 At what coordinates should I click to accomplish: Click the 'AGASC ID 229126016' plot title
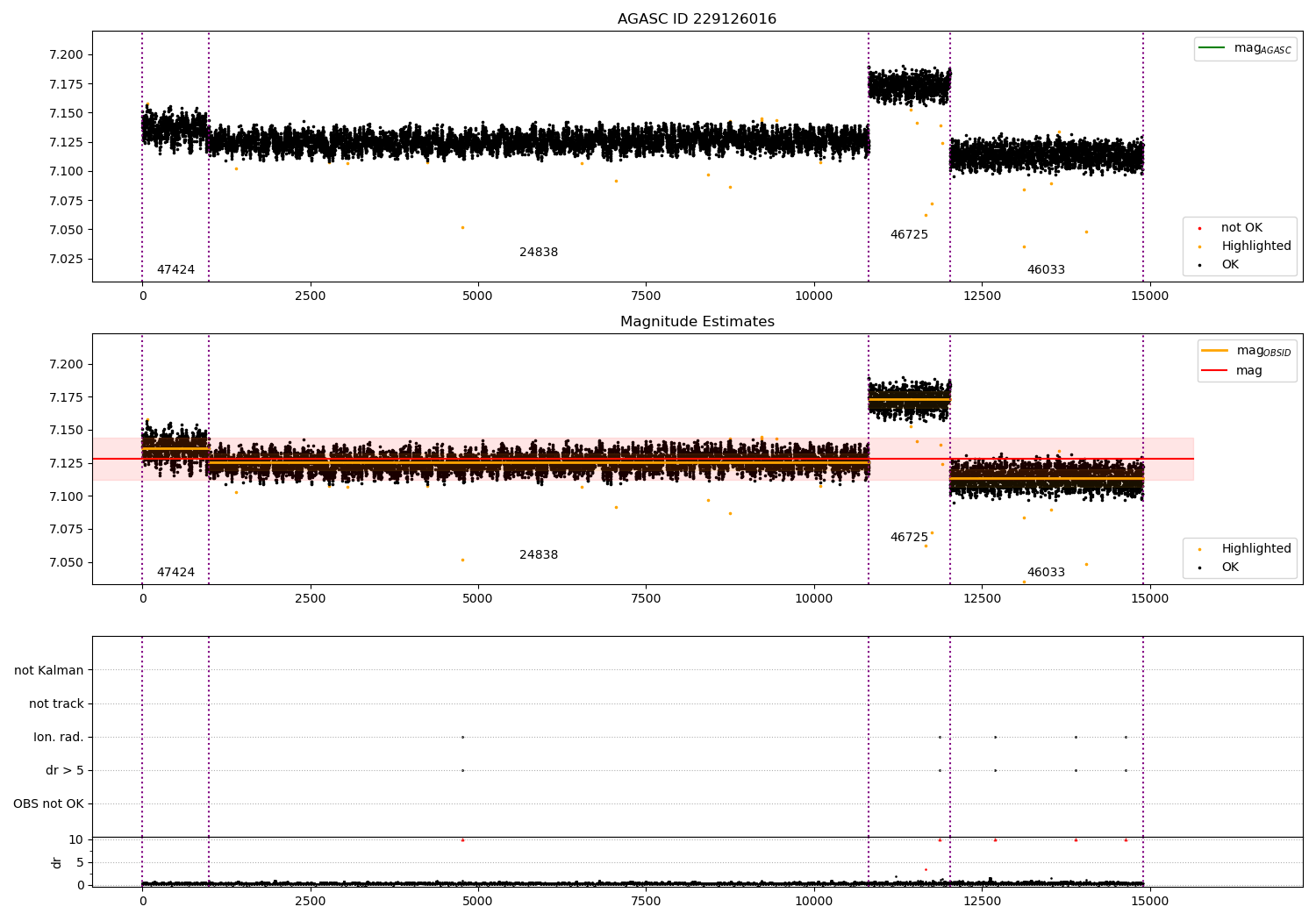click(697, 19)
